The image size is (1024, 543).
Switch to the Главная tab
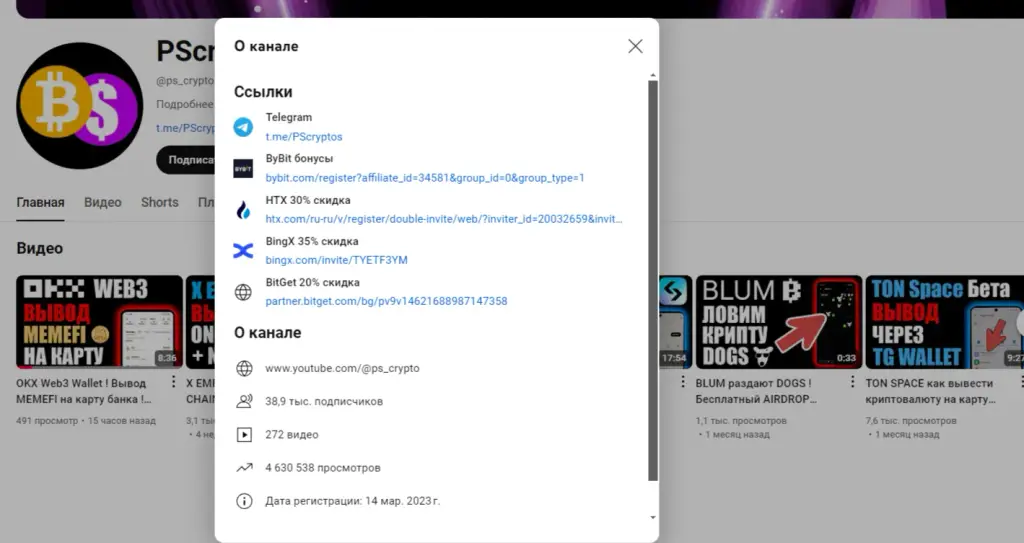click(40, 203)
